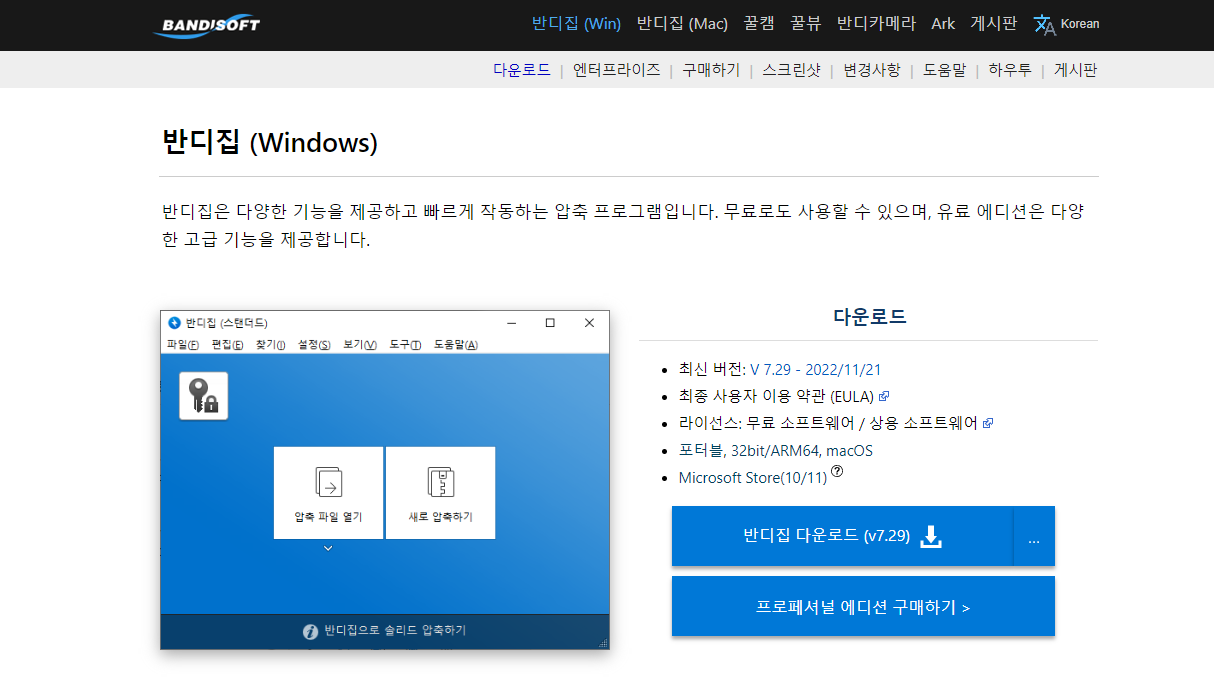1214x692 pixels.
Task: Open Ark in top navigation
Action: point(943,24)
